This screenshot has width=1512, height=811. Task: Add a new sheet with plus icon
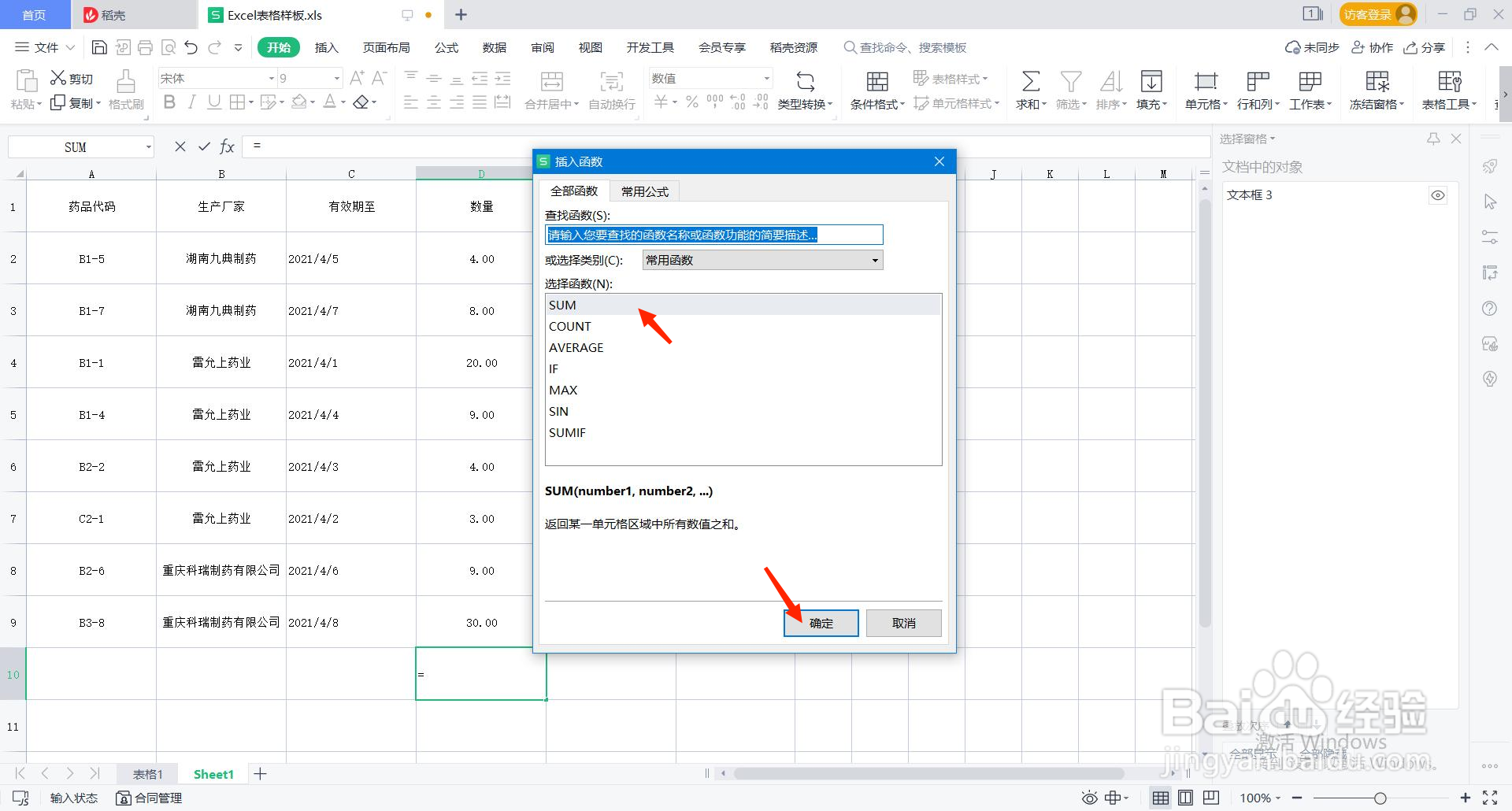click(x=260, y=774)
